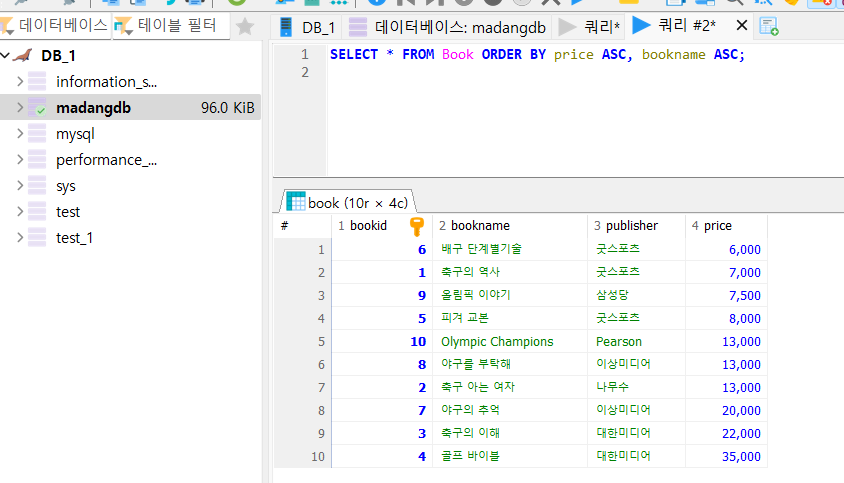Select the 배구 단계별기술 bookname cell

tap(510, 249)
